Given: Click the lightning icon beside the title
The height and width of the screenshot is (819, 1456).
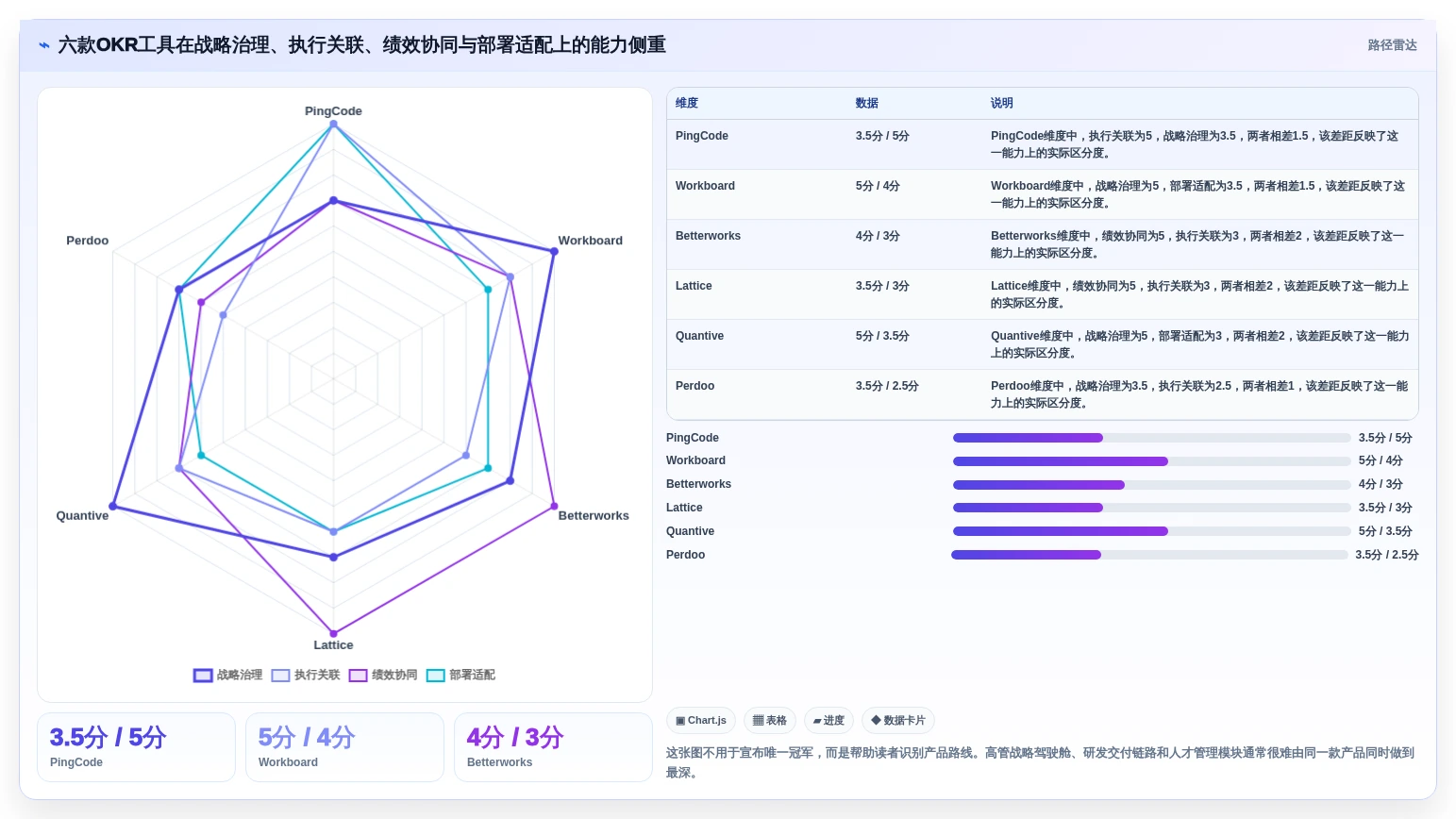Looking at the screenshot, I should pos(43,45).
